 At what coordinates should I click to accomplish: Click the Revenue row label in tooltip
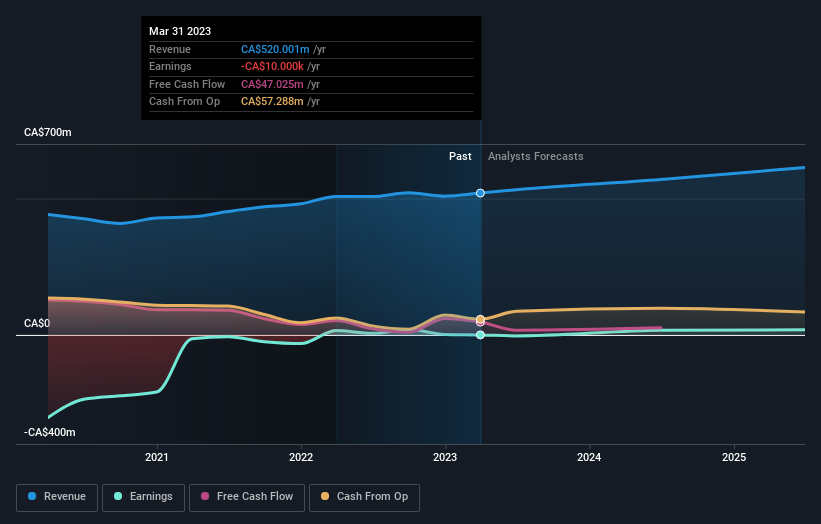click(170, 49)
